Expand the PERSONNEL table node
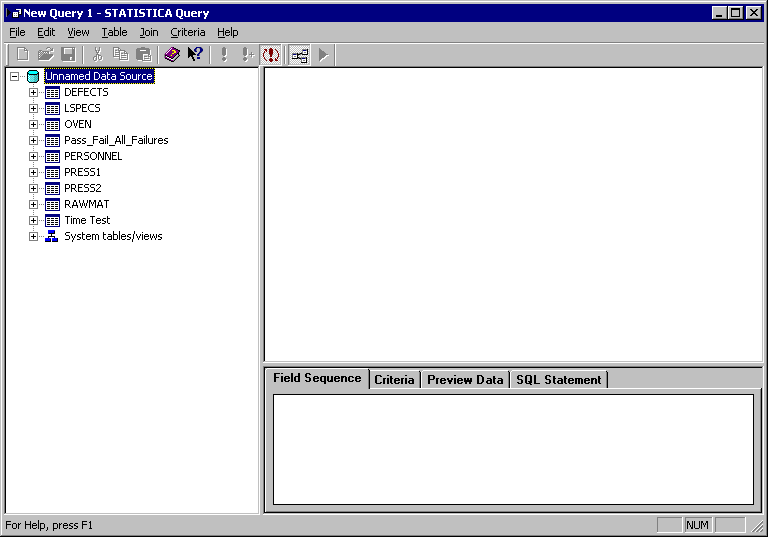This screenshot has height=537, width=768. [x=33, y=156]
